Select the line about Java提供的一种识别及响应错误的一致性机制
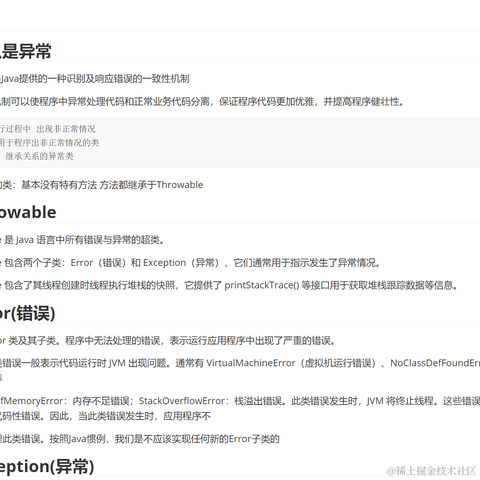Screen dimensions: 480x480 [95, 79]
